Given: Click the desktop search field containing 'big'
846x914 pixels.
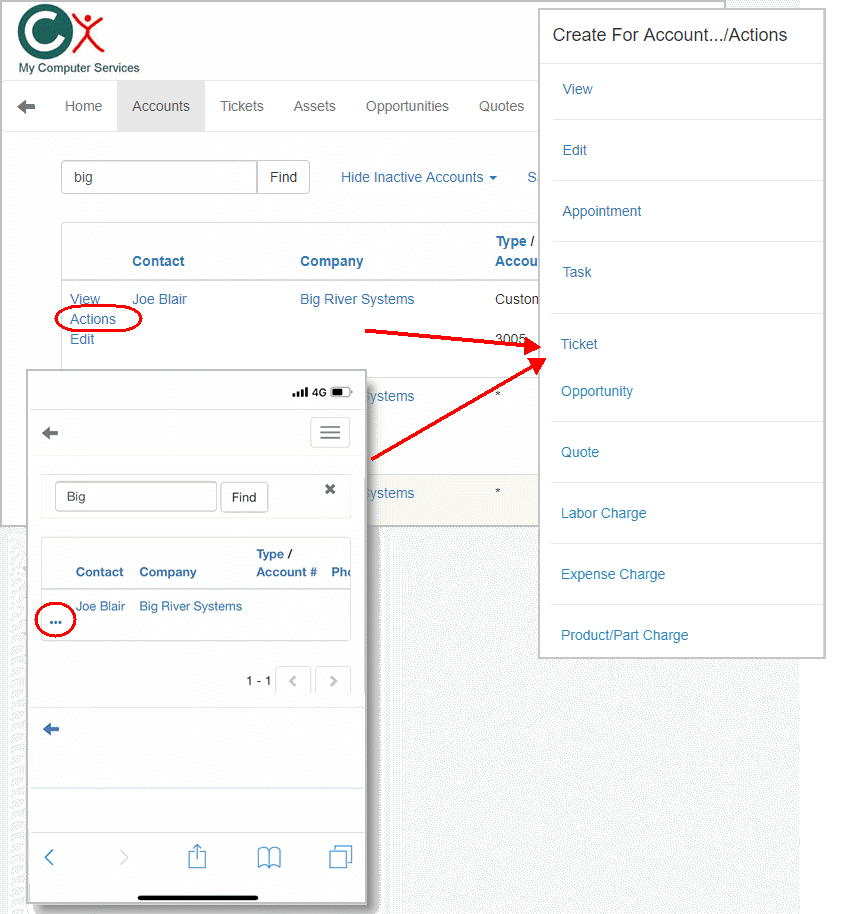Looking at the screenshot, I should [x=159, y=177].
